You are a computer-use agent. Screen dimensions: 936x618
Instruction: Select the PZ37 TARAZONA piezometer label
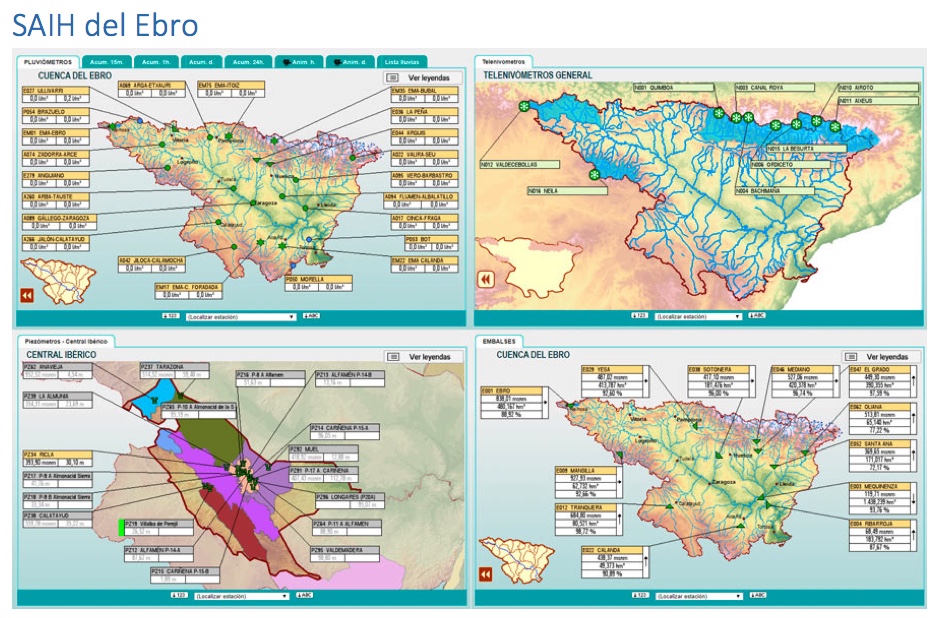click(175, 367)
